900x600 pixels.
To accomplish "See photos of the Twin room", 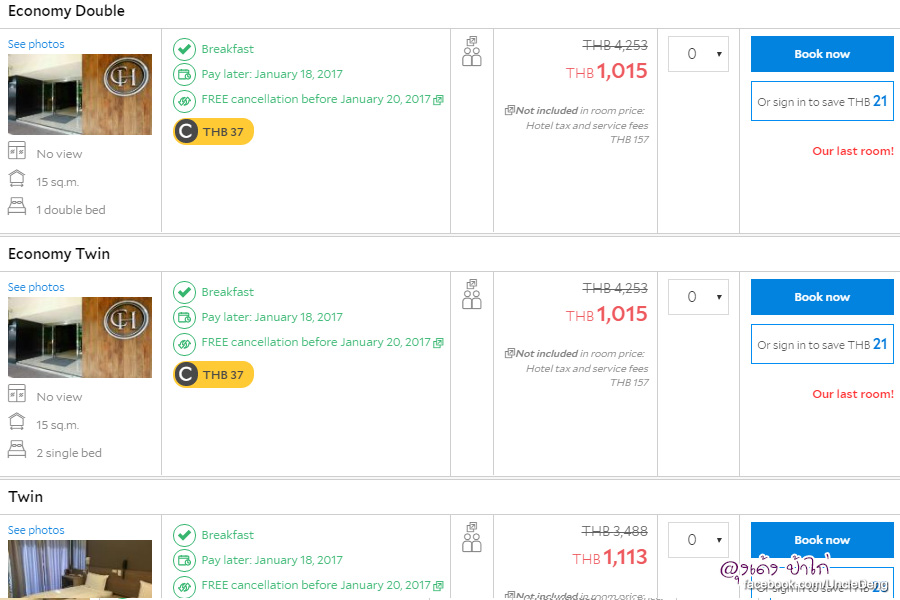I will [x=36, y=530].
